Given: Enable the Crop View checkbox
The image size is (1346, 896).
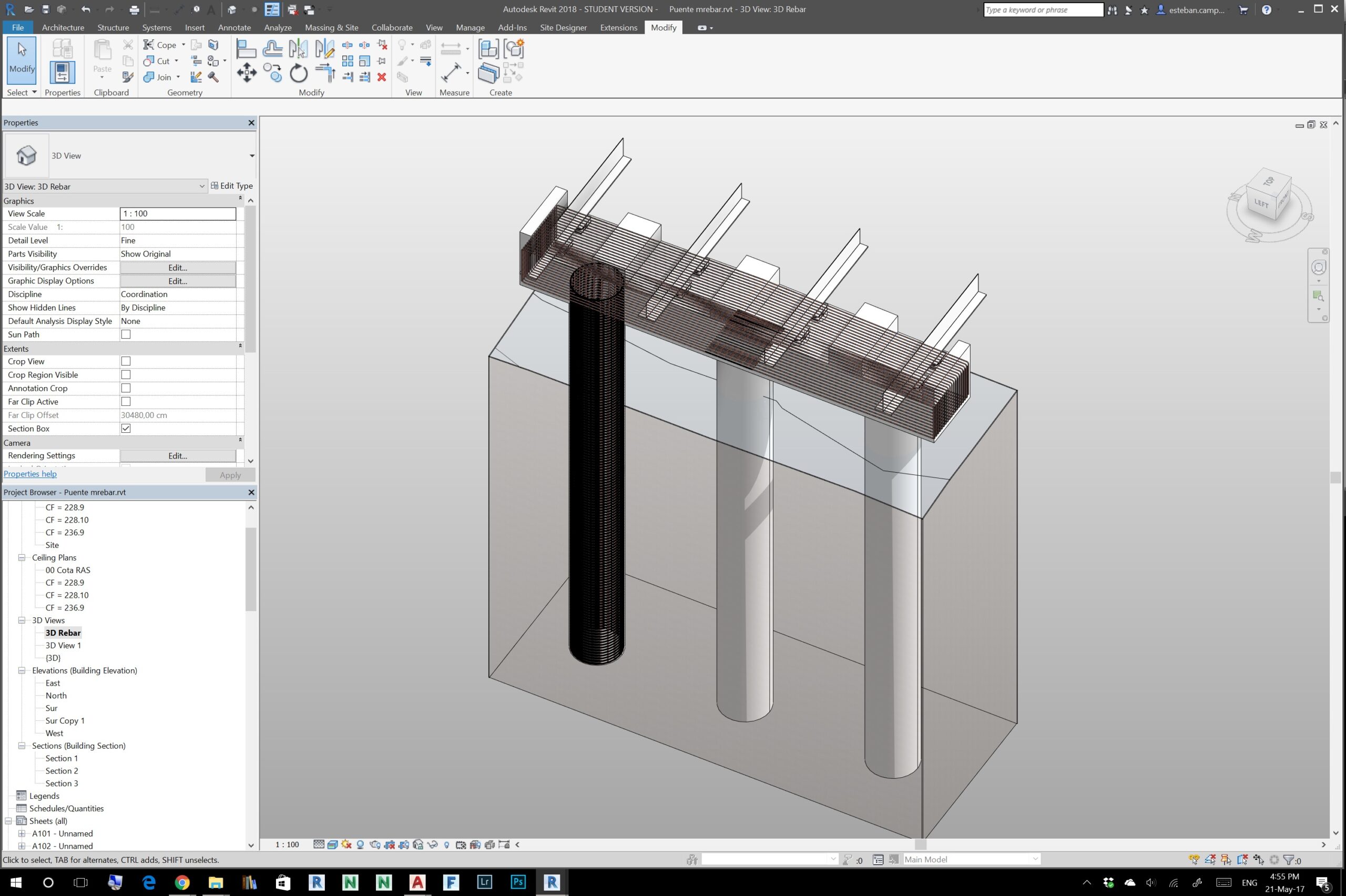Looking at the screenshot, I should click(126, 361).
